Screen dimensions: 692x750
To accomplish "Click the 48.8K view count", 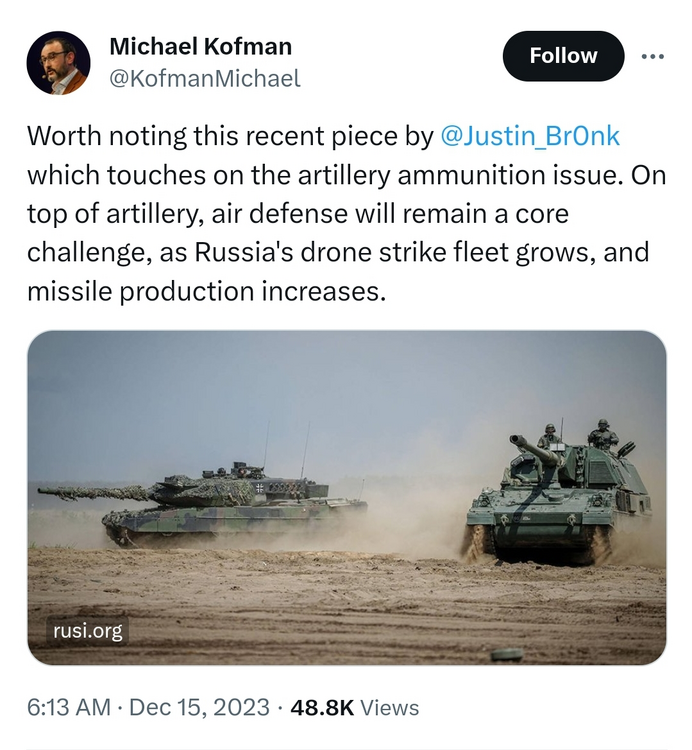I will click(320, 707).
